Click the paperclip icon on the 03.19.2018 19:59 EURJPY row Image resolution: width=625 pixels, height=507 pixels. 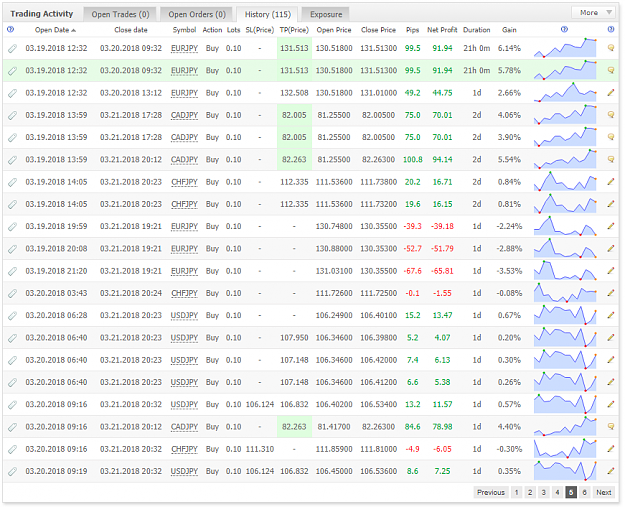click(x=12, y=226)
